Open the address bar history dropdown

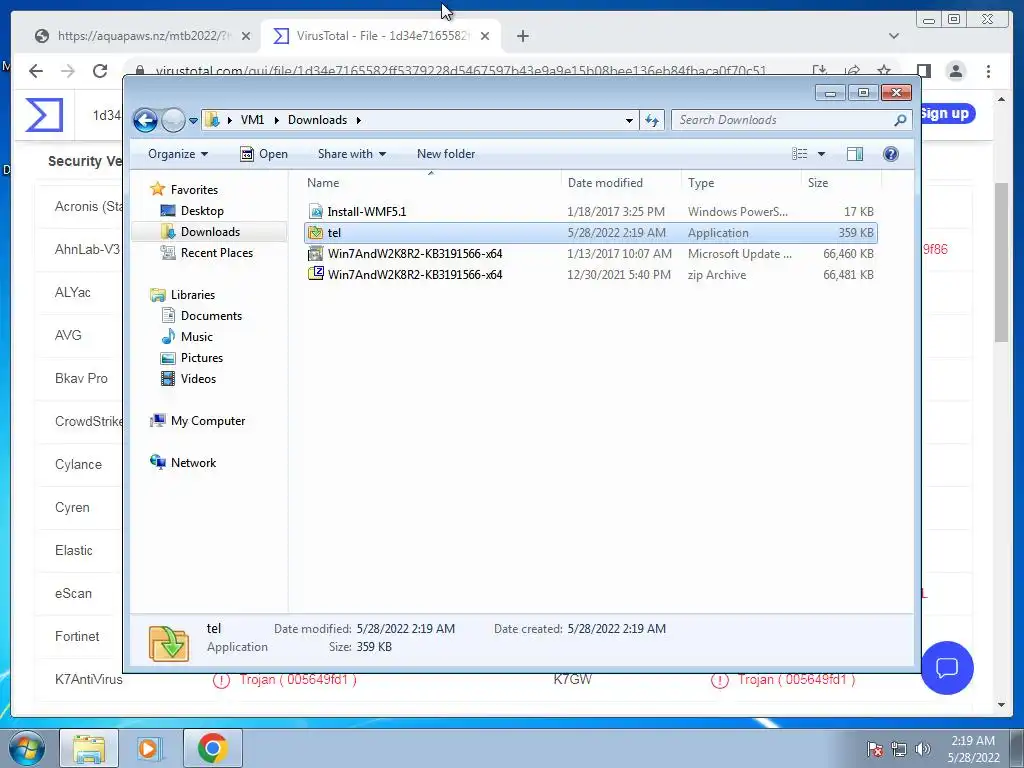click(x=629, y=120)
